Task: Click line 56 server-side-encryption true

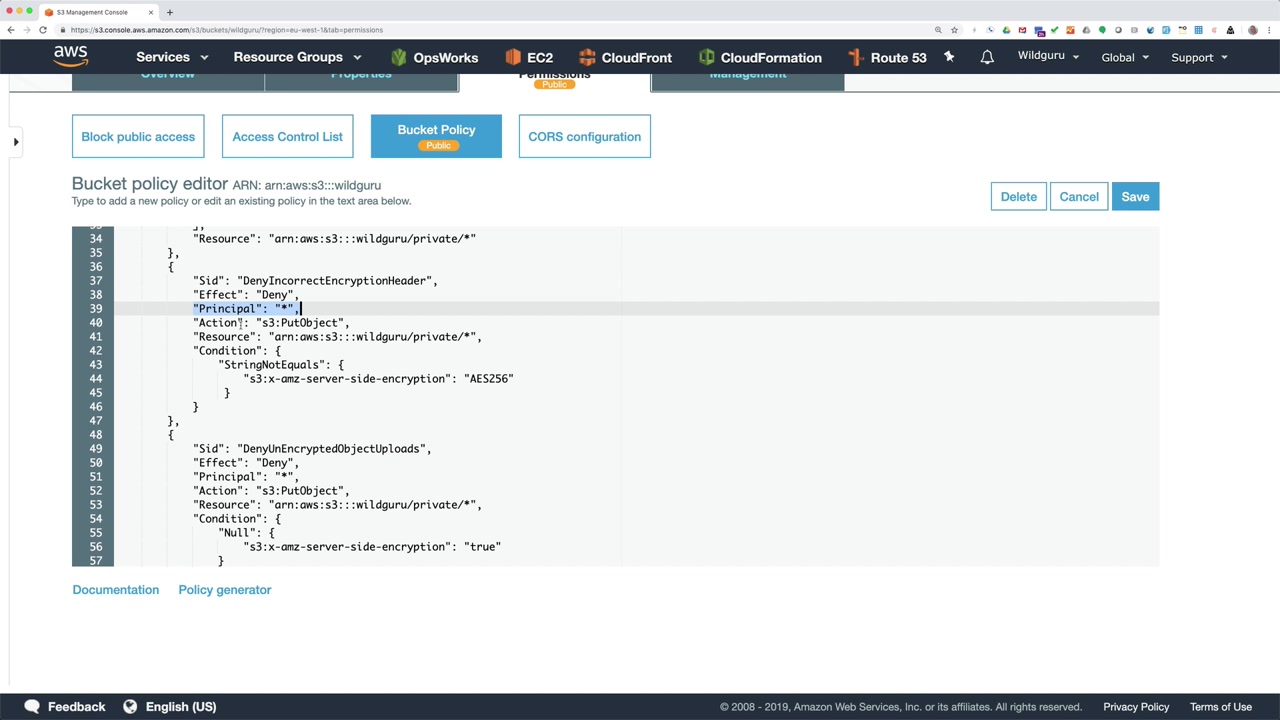Action: point(372,547)
